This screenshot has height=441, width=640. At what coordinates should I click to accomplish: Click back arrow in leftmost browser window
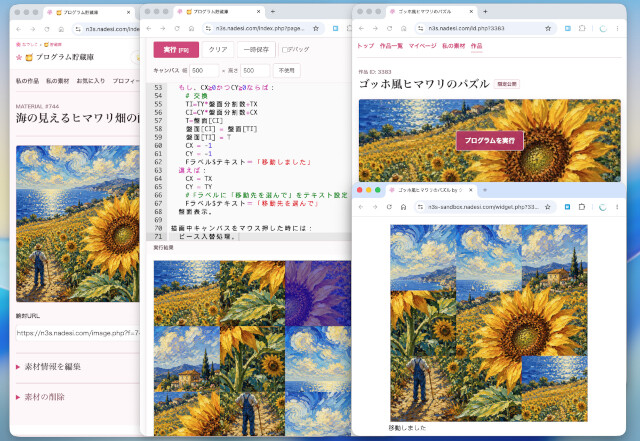(19, 29)
